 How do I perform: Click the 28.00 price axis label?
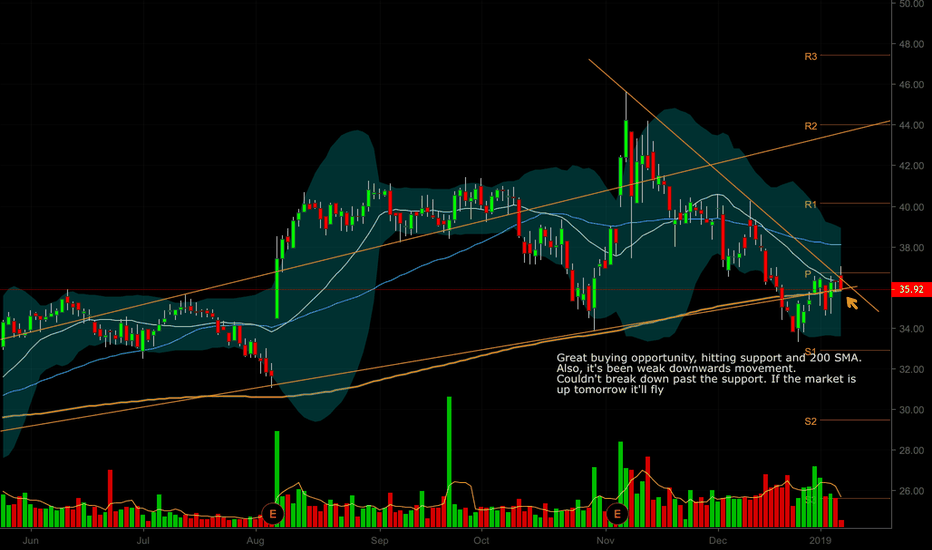pos(911,451)
